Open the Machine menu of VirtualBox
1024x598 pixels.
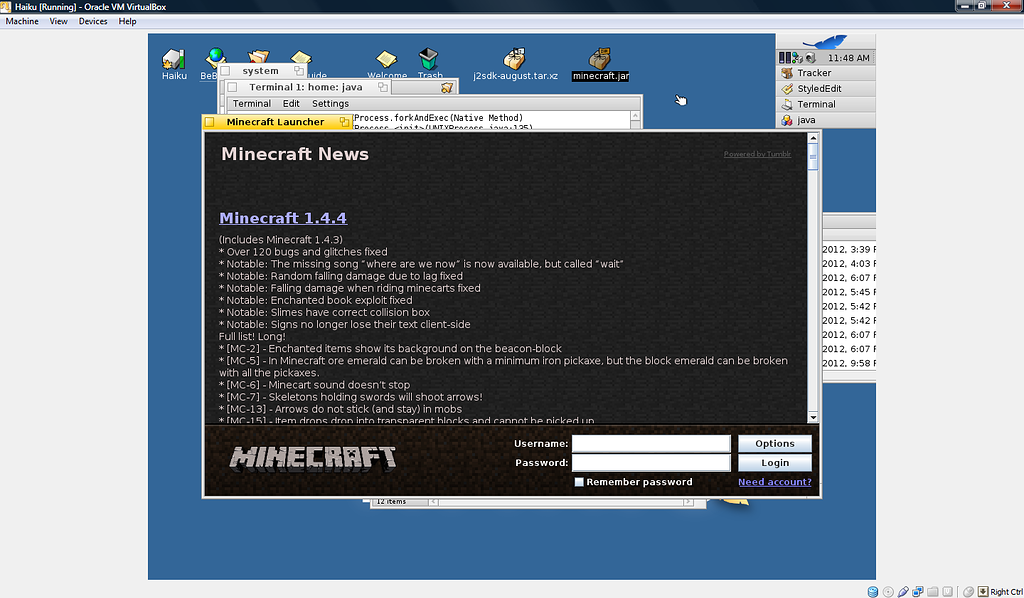(x=22, y=20)
